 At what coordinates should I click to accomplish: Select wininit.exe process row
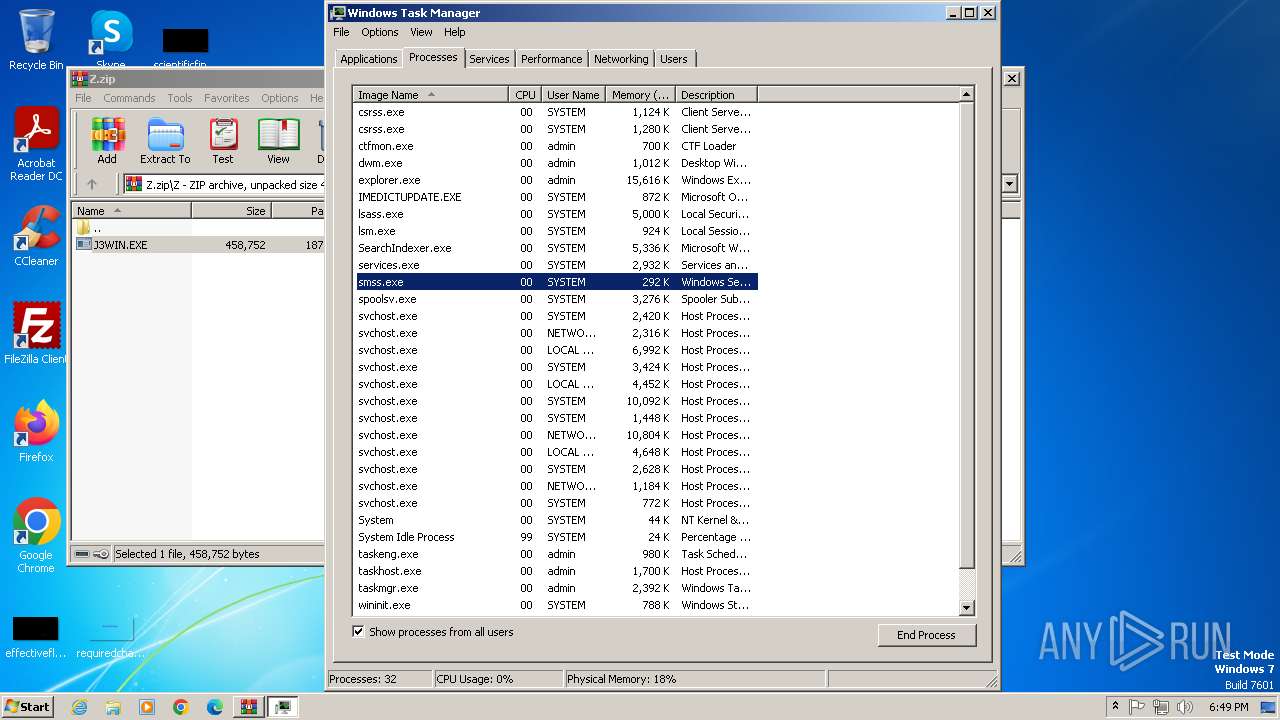556,605
